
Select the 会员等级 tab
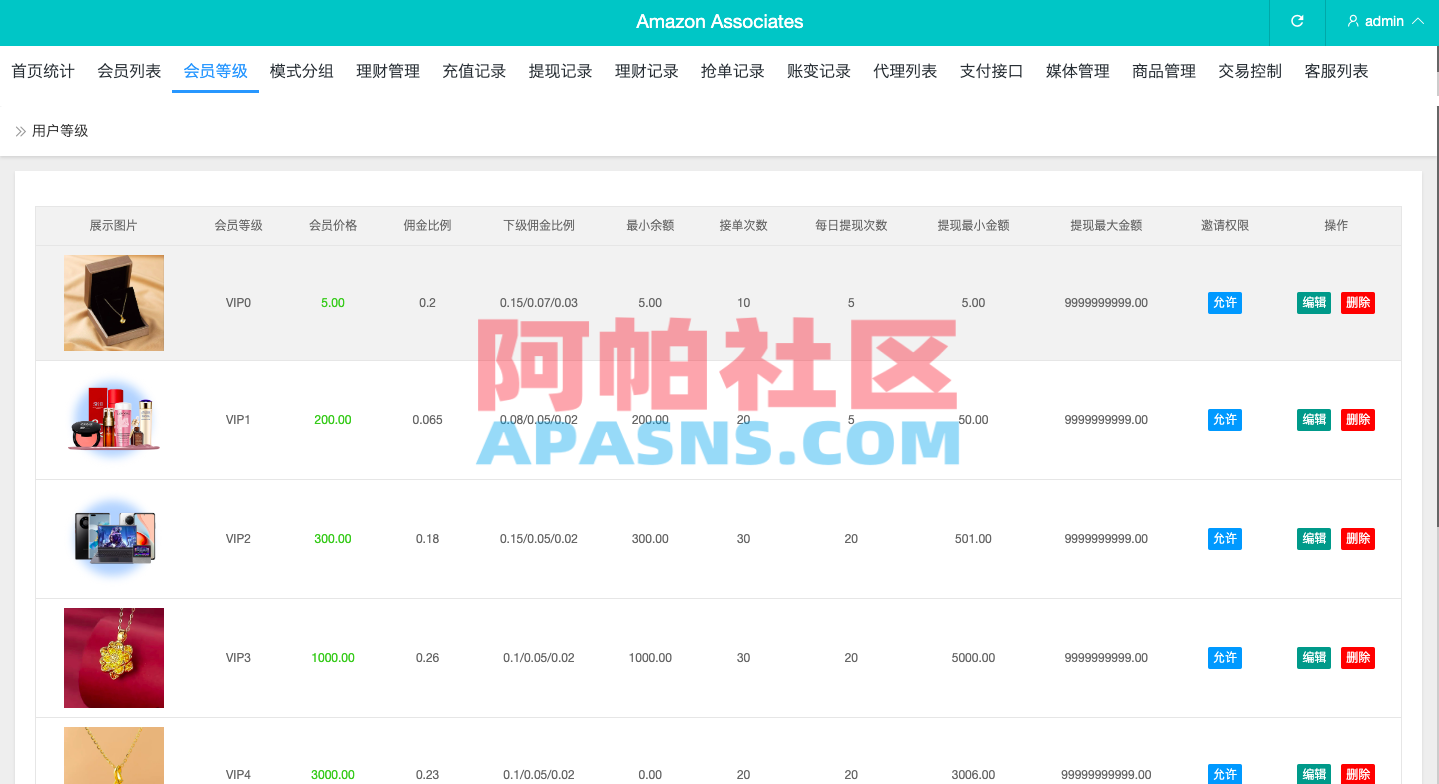tap(215, 71)
